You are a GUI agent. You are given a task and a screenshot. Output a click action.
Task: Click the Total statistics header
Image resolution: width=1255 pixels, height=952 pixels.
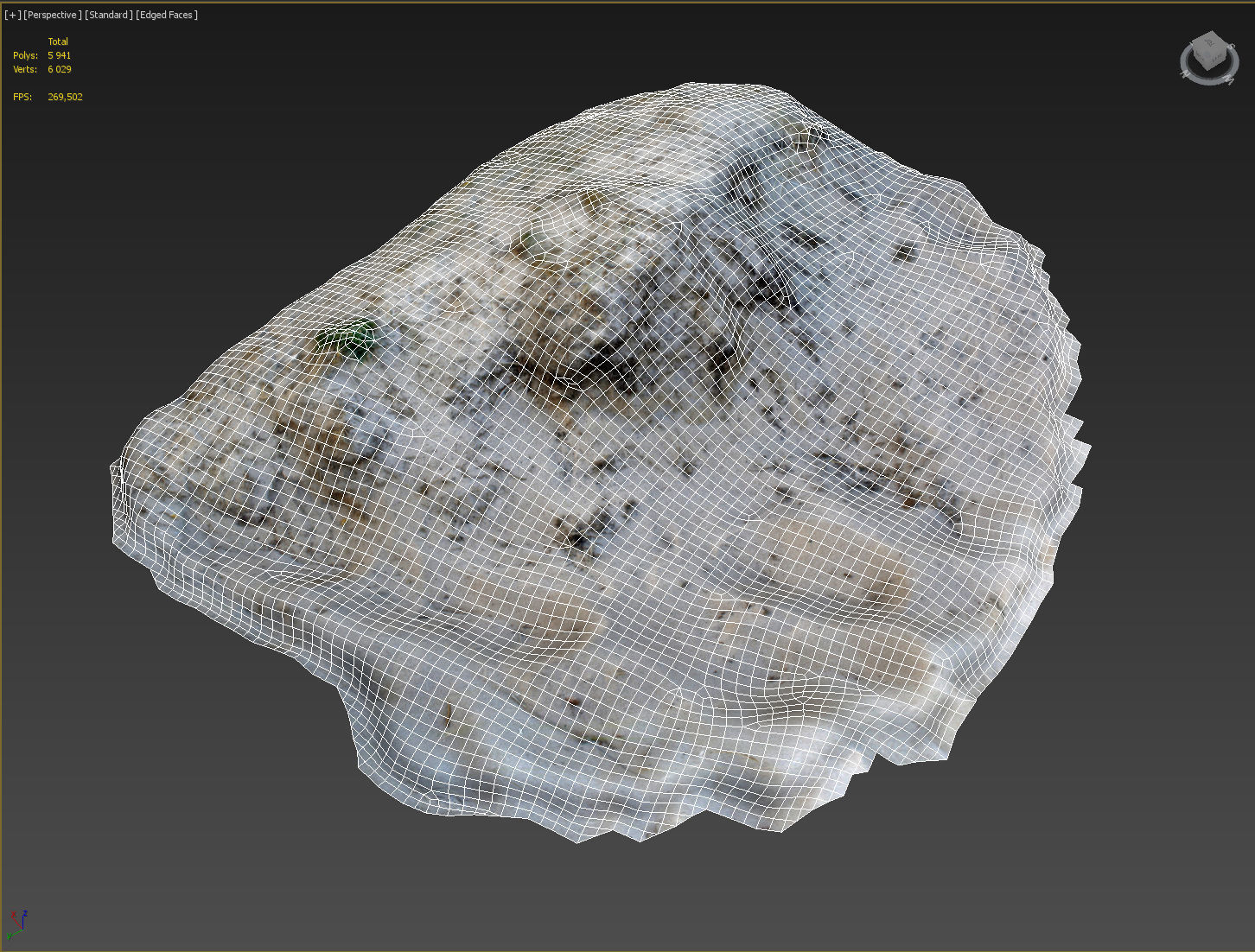[x=58, y=41]
